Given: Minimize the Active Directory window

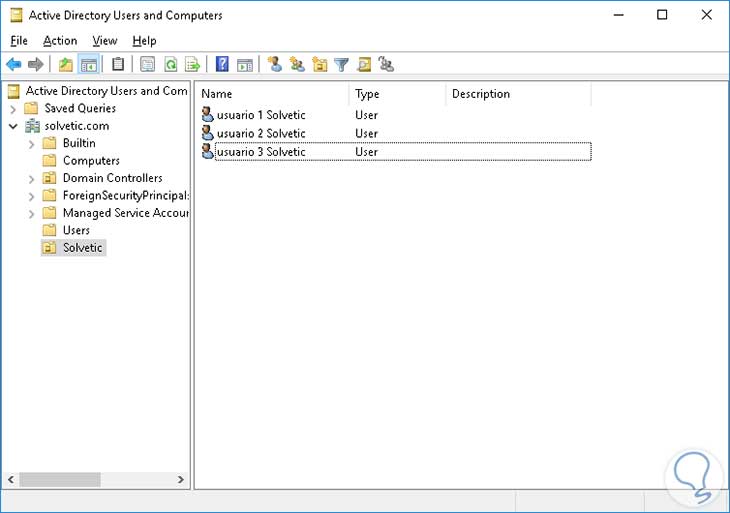Looking at the screenshot, I should pyautogui.click(x=618, y=15).
